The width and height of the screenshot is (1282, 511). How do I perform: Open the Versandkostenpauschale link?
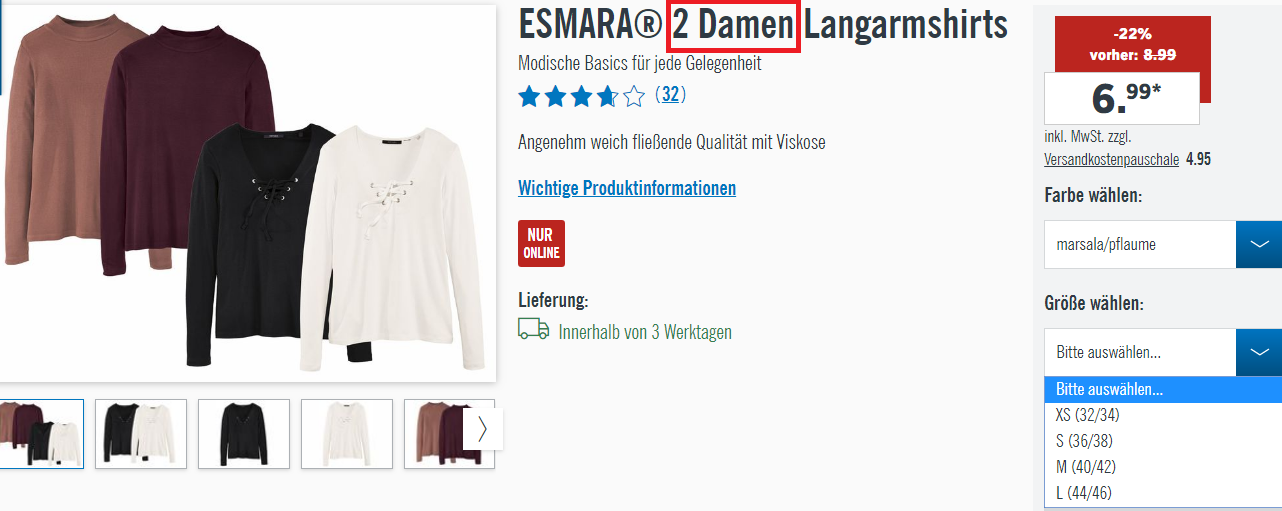1112,159
